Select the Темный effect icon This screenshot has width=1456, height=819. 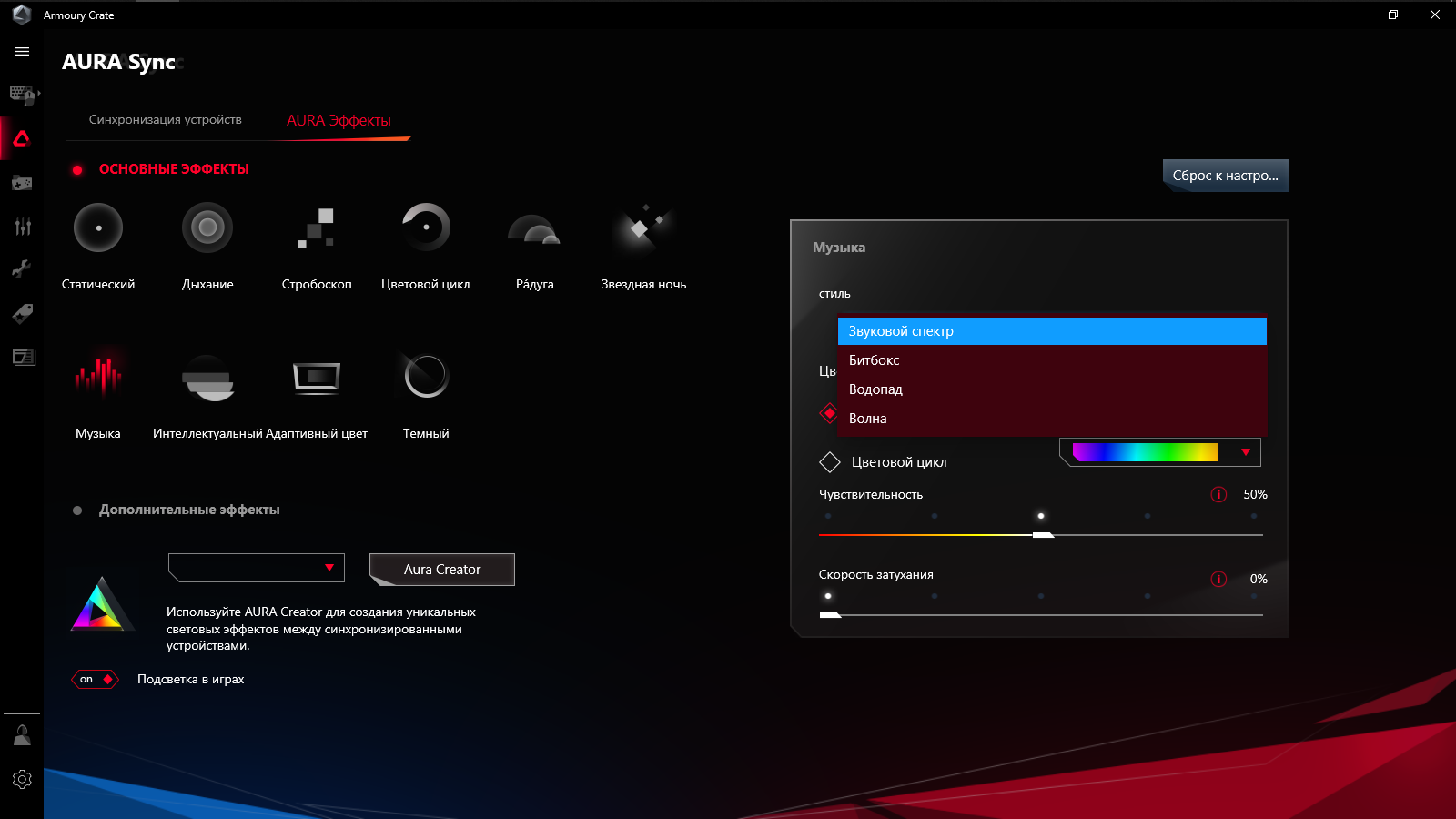click(426, 376)
